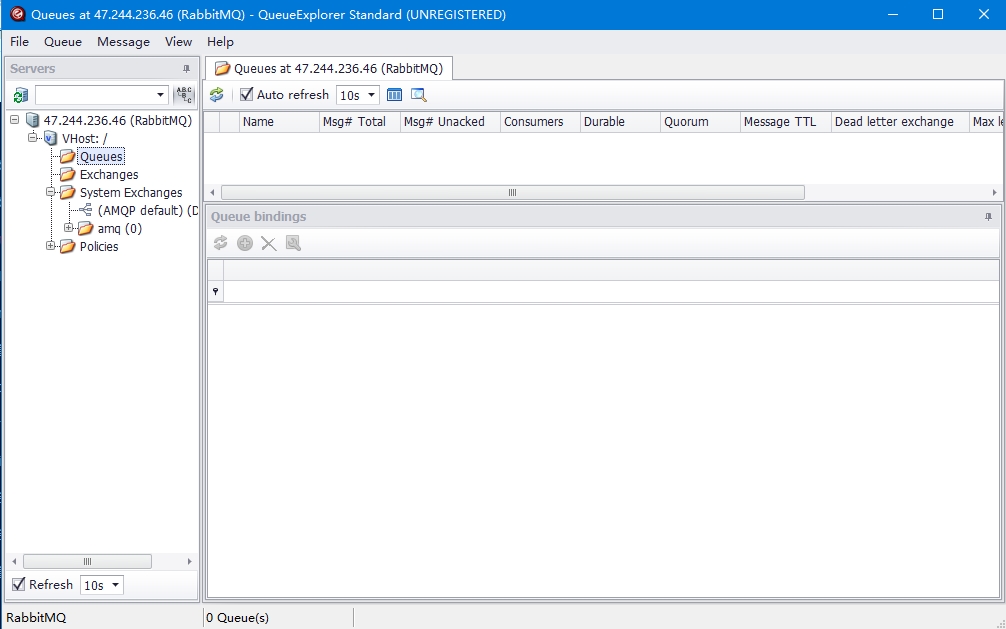Image resolution: width=1006 pixels, height=629 pixels.
Task: Click the ABC filter icon in Servers panel
Action: click(x=184, y=95)
